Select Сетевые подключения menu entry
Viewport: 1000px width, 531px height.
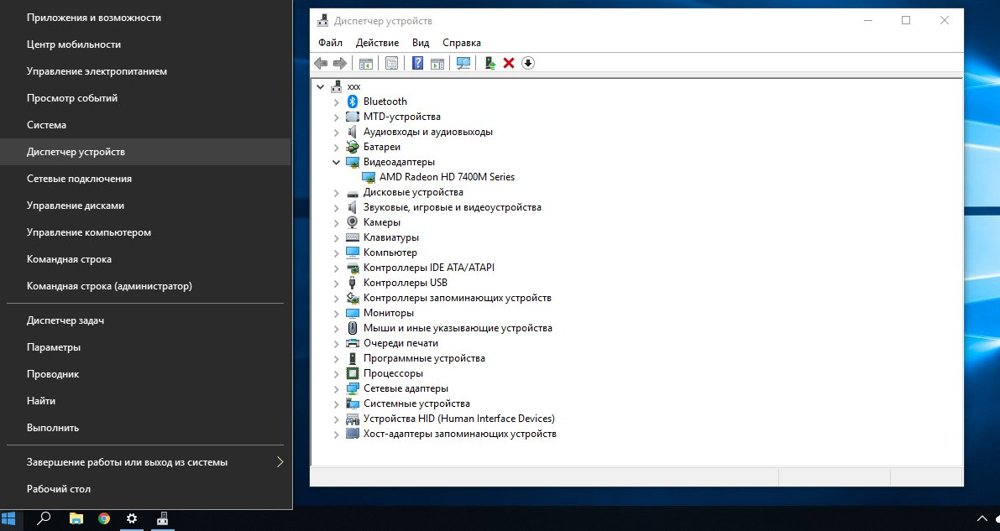[x=146, y=178]
